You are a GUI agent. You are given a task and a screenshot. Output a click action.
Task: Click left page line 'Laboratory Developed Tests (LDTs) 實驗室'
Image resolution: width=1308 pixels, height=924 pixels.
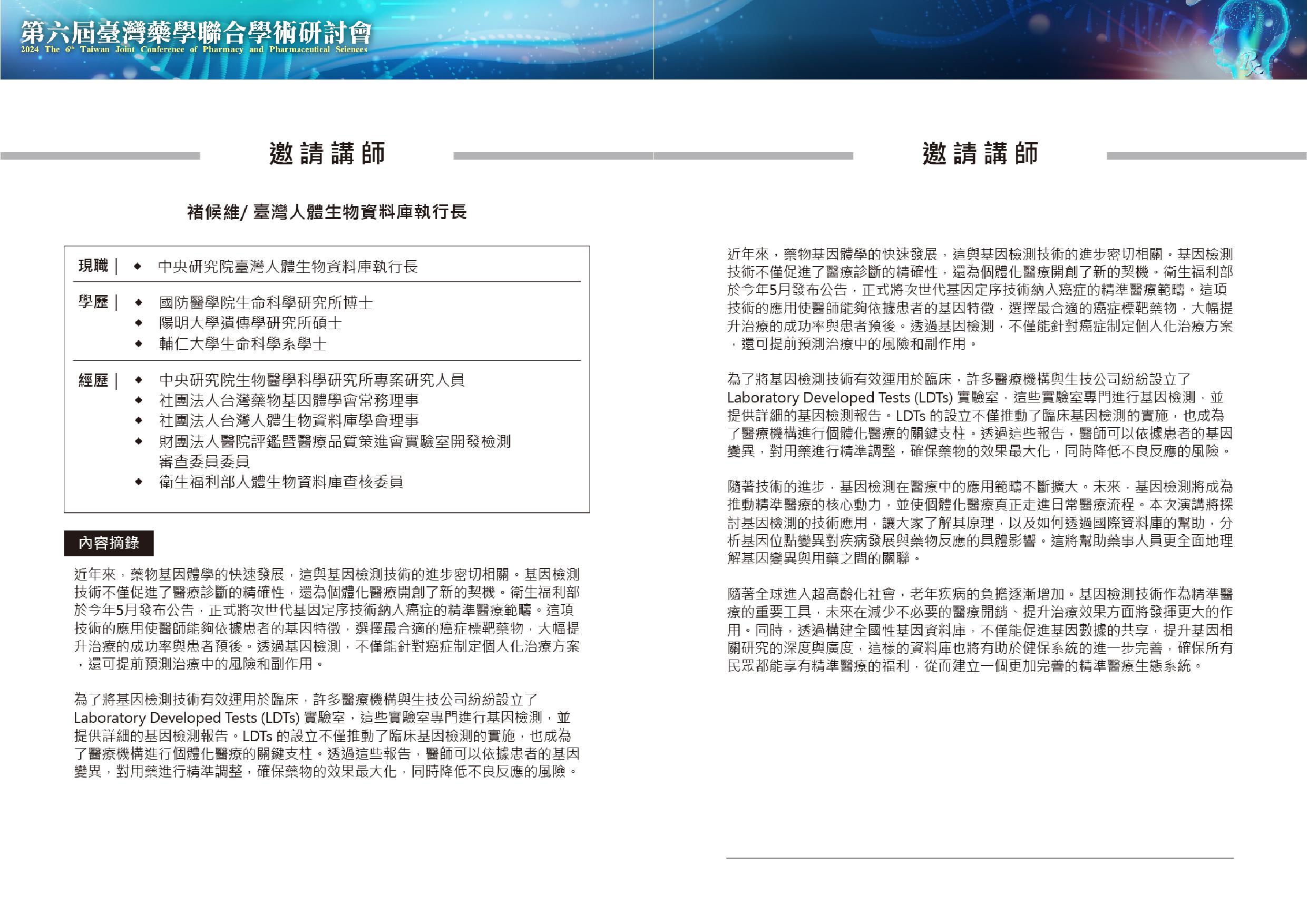click(210, 718)
